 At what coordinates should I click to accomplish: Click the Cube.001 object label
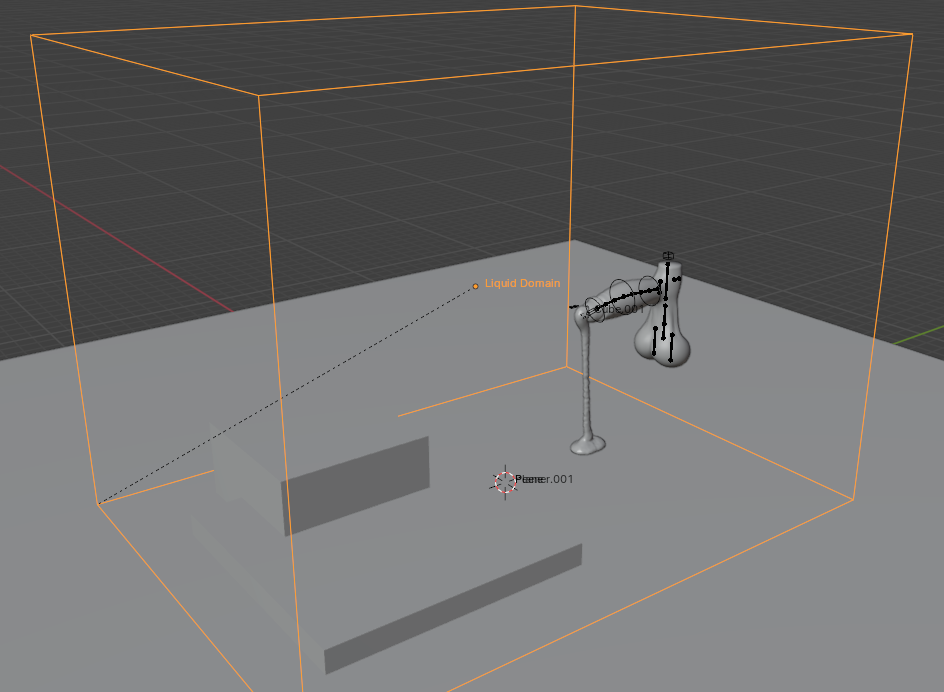click(621, 310)
